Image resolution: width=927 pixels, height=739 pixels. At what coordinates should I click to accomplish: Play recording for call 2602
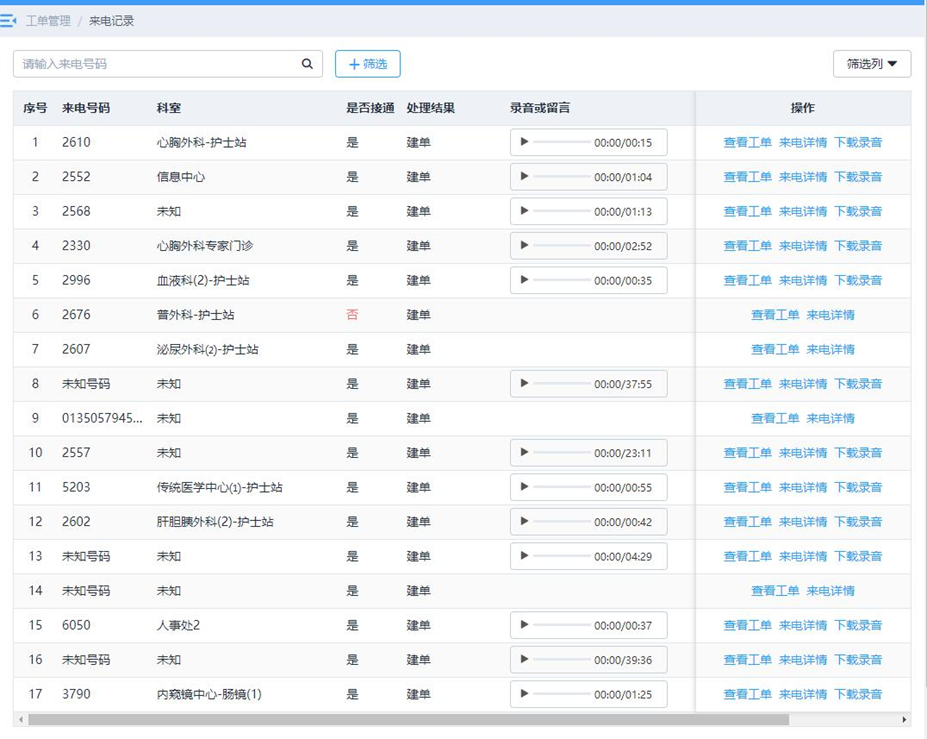coord(524,521)
